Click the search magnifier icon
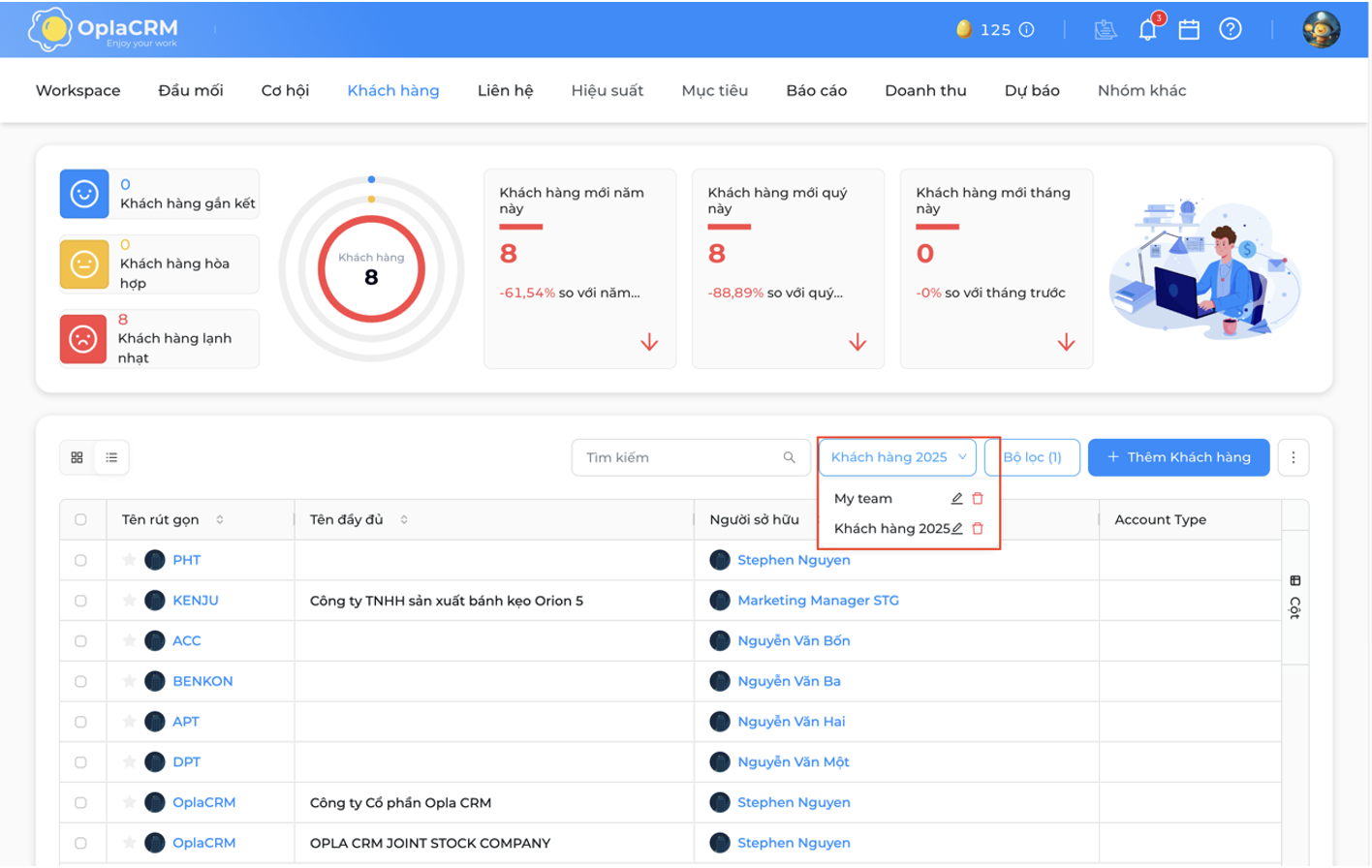This screenshot has height=868, width=1372. click(x=790, y=457)
